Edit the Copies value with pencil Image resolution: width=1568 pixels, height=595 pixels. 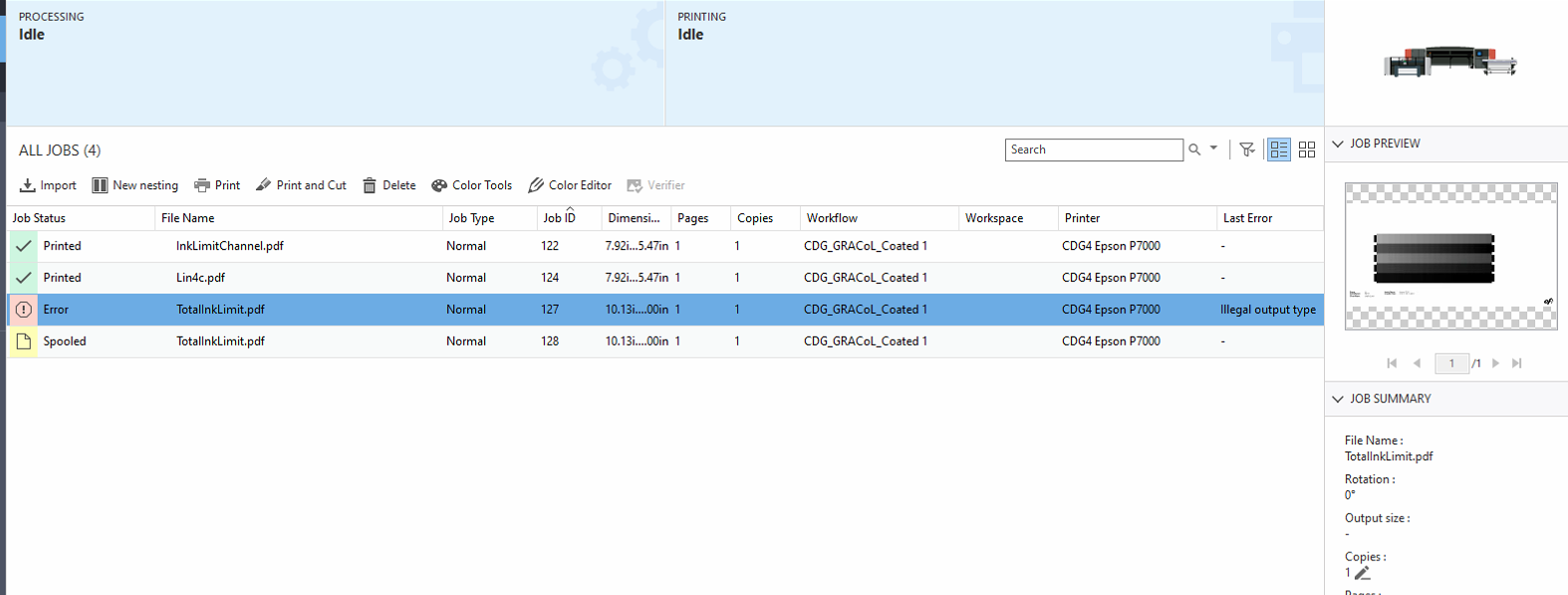(x=1363, y=573)
